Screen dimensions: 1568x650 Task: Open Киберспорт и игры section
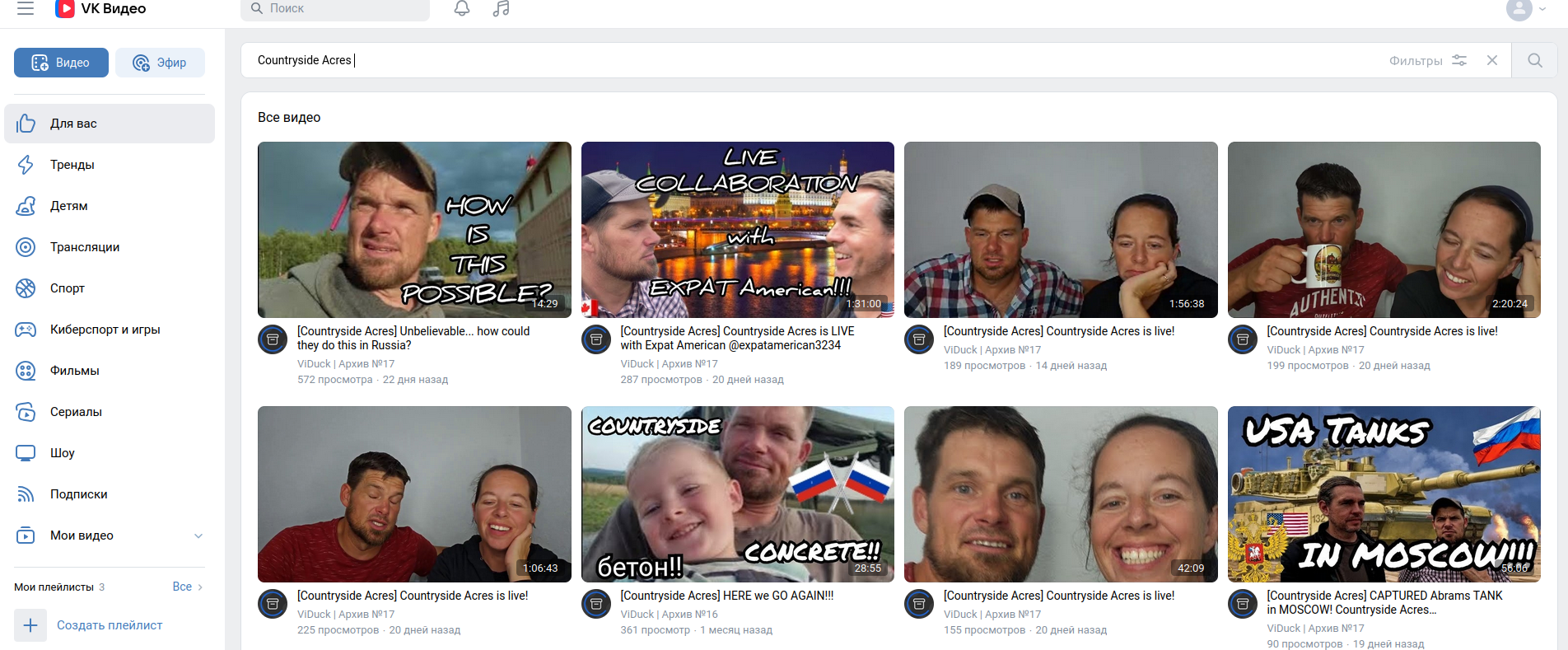(110, 330)
